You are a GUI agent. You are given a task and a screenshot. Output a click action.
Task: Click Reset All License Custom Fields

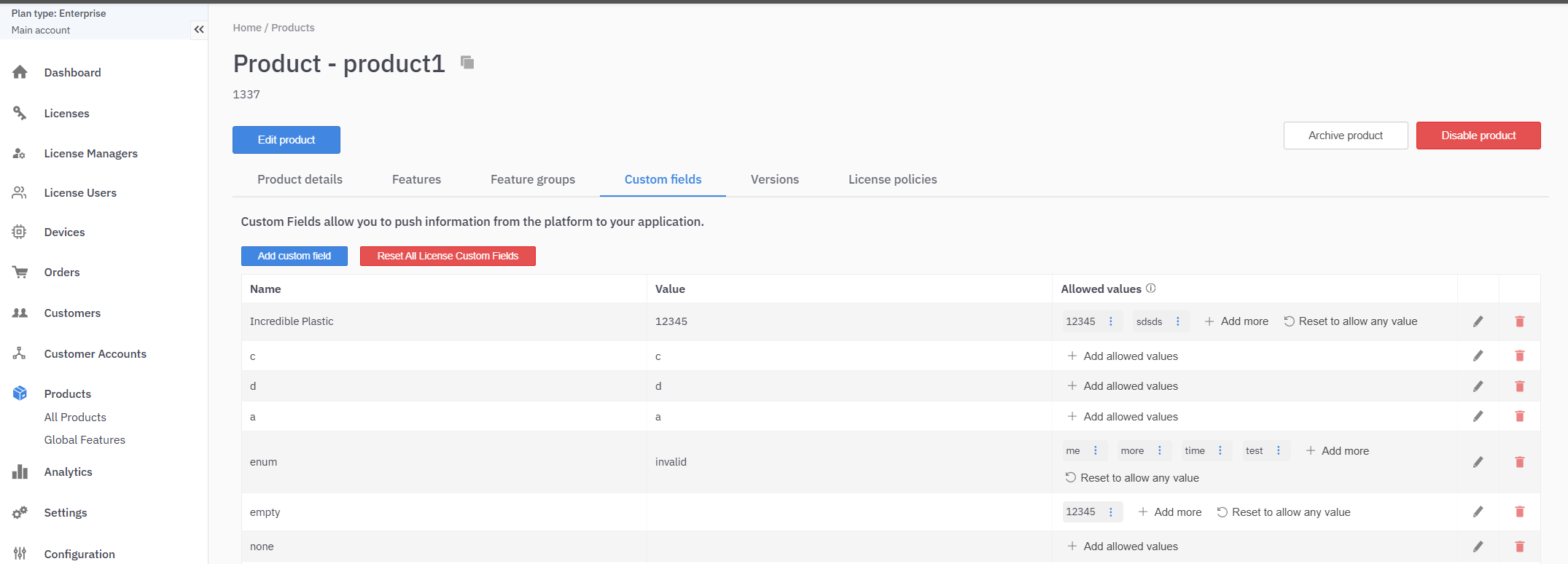click(448, 256)
